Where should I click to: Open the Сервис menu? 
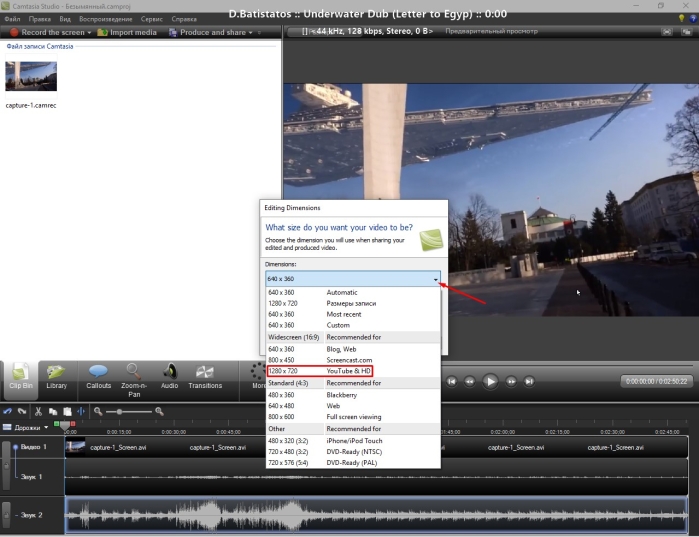coord(152,19)
